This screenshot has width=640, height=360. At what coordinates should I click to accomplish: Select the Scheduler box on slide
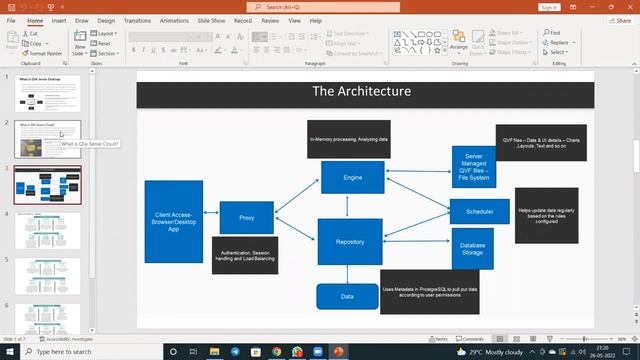pyautogui.click(x=480, y=211)
